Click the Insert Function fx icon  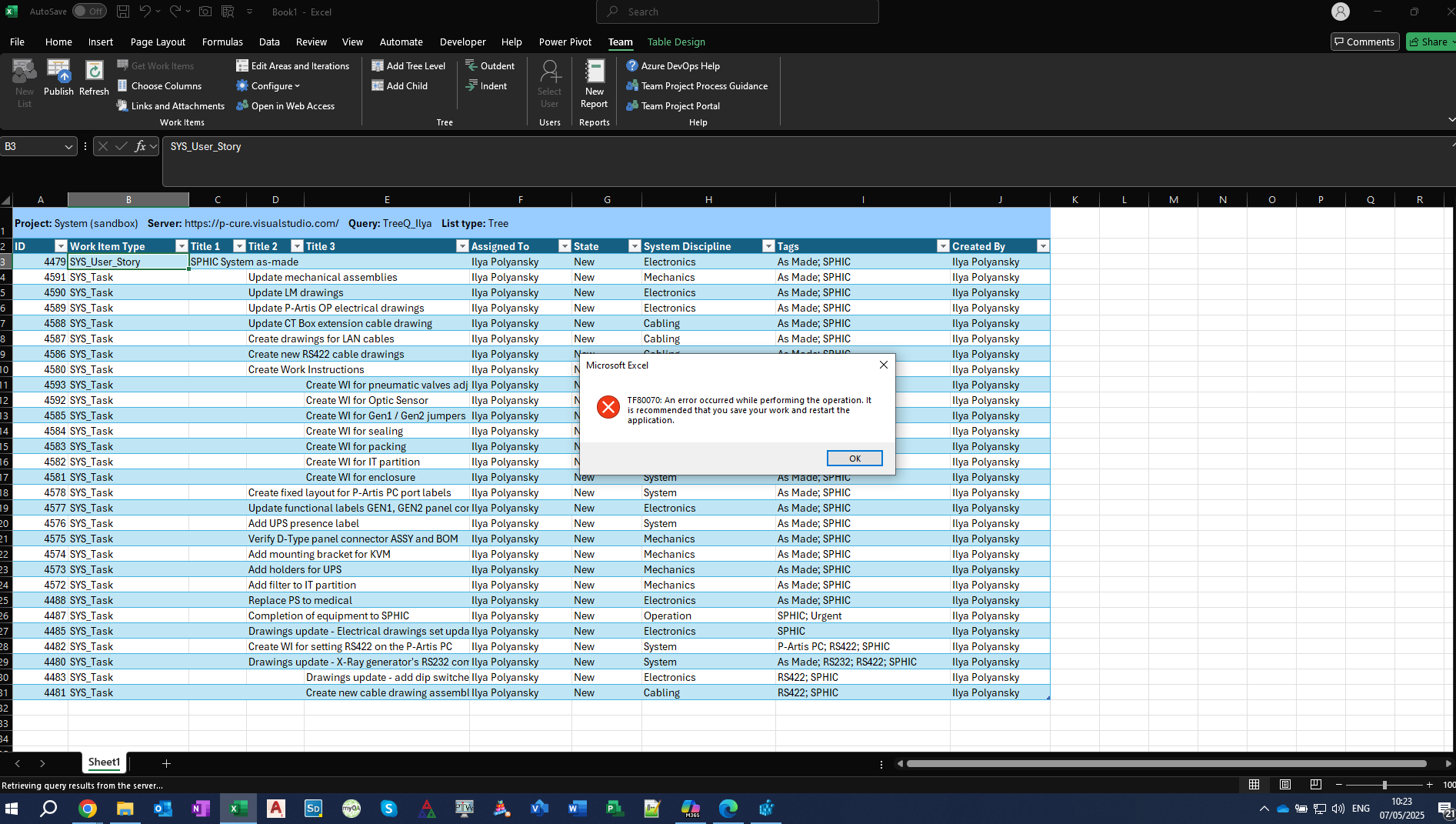coord(140,146)
